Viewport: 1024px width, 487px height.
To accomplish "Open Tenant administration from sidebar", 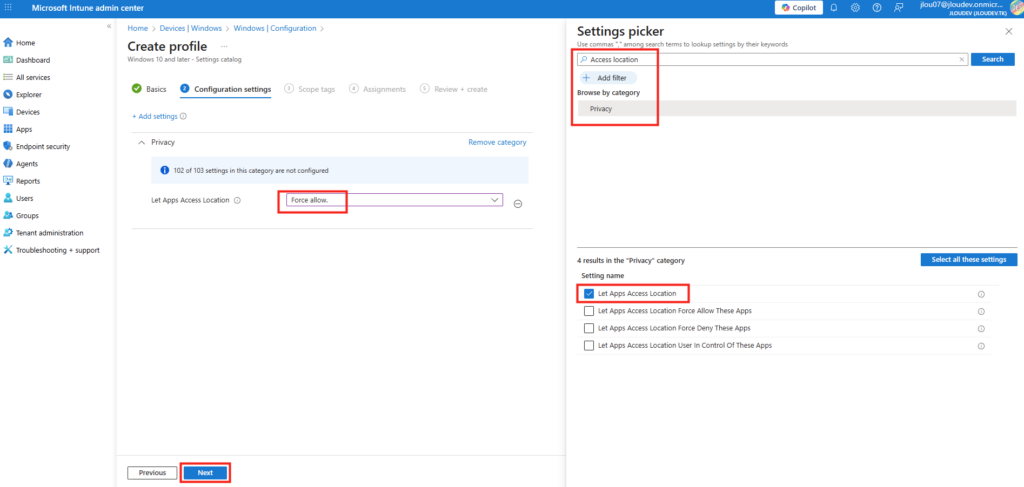I will [51, 232].
